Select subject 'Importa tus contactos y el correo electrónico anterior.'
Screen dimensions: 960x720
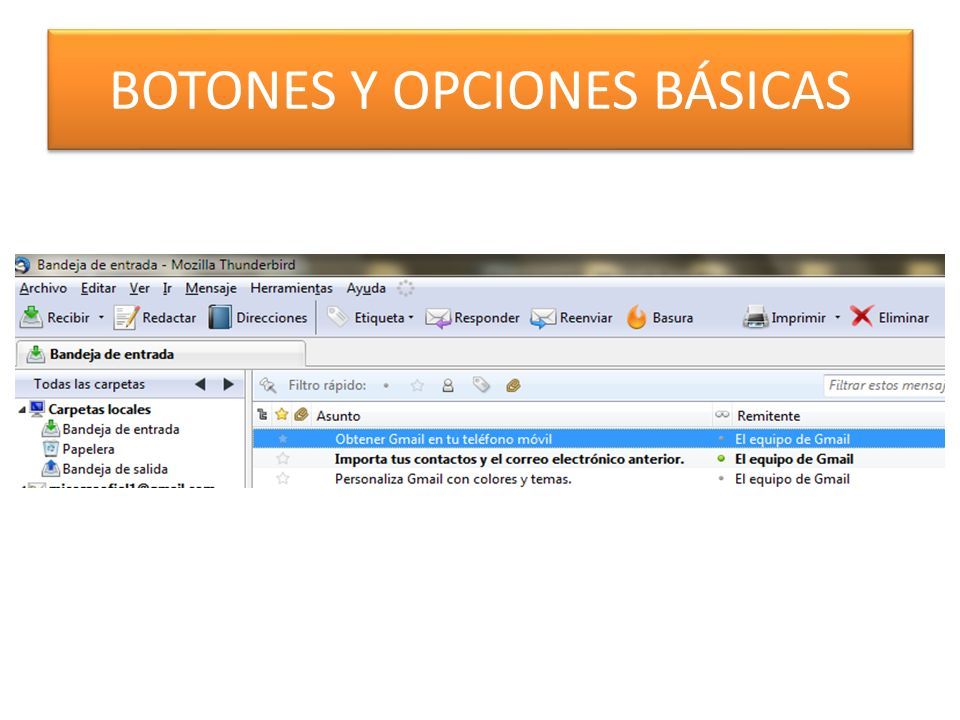(509, 459)
